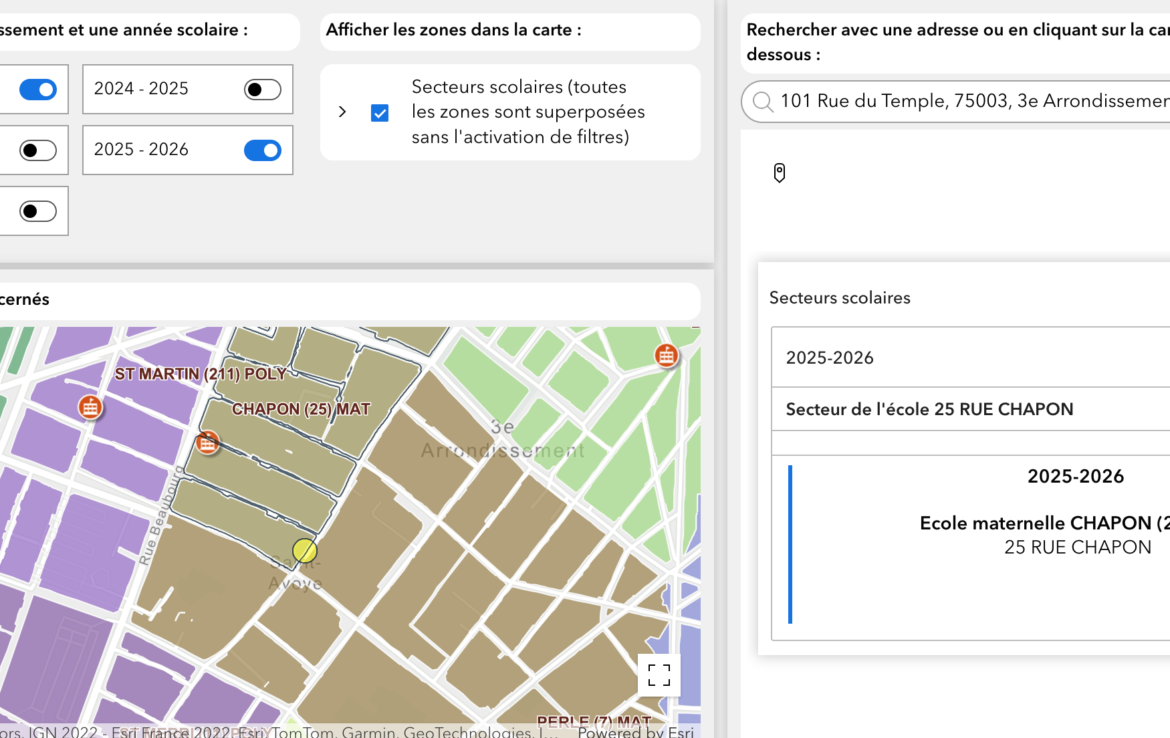Enable the 2024 - 2025 school year toggle
This screenshot has width=1170, height=738.
262,90
